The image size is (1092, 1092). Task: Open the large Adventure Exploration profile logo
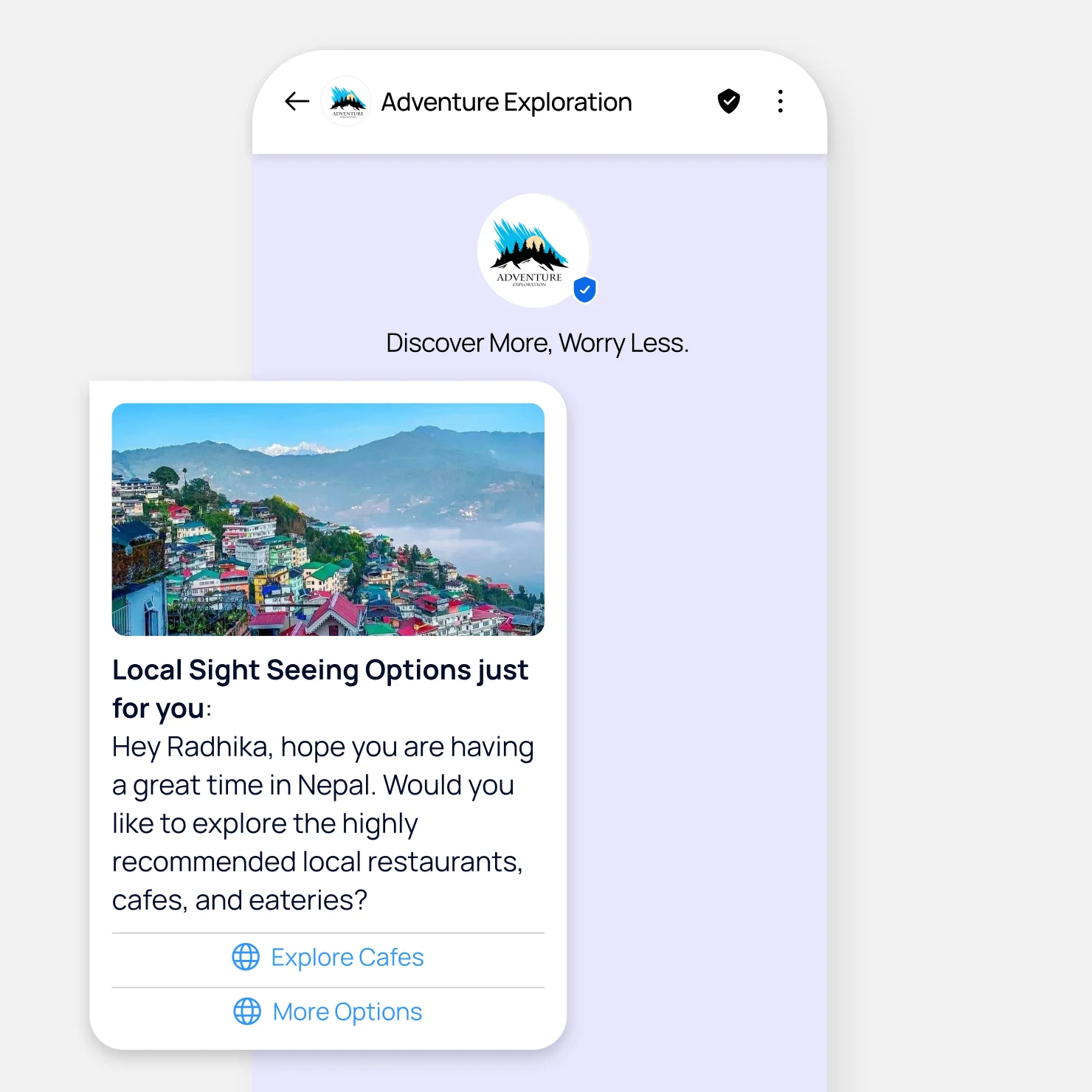tap(533, 251)
